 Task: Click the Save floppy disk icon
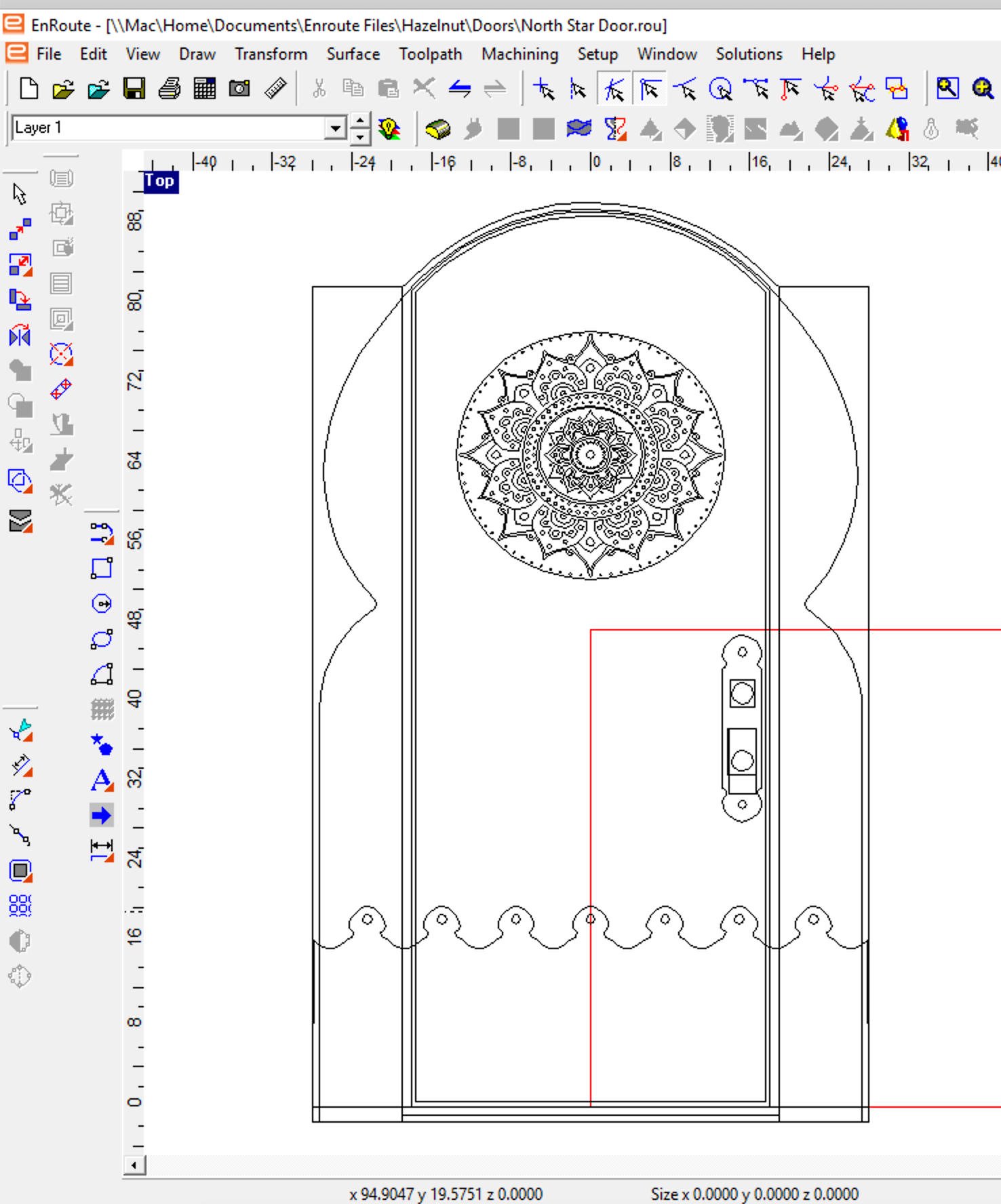pos(134,89)
